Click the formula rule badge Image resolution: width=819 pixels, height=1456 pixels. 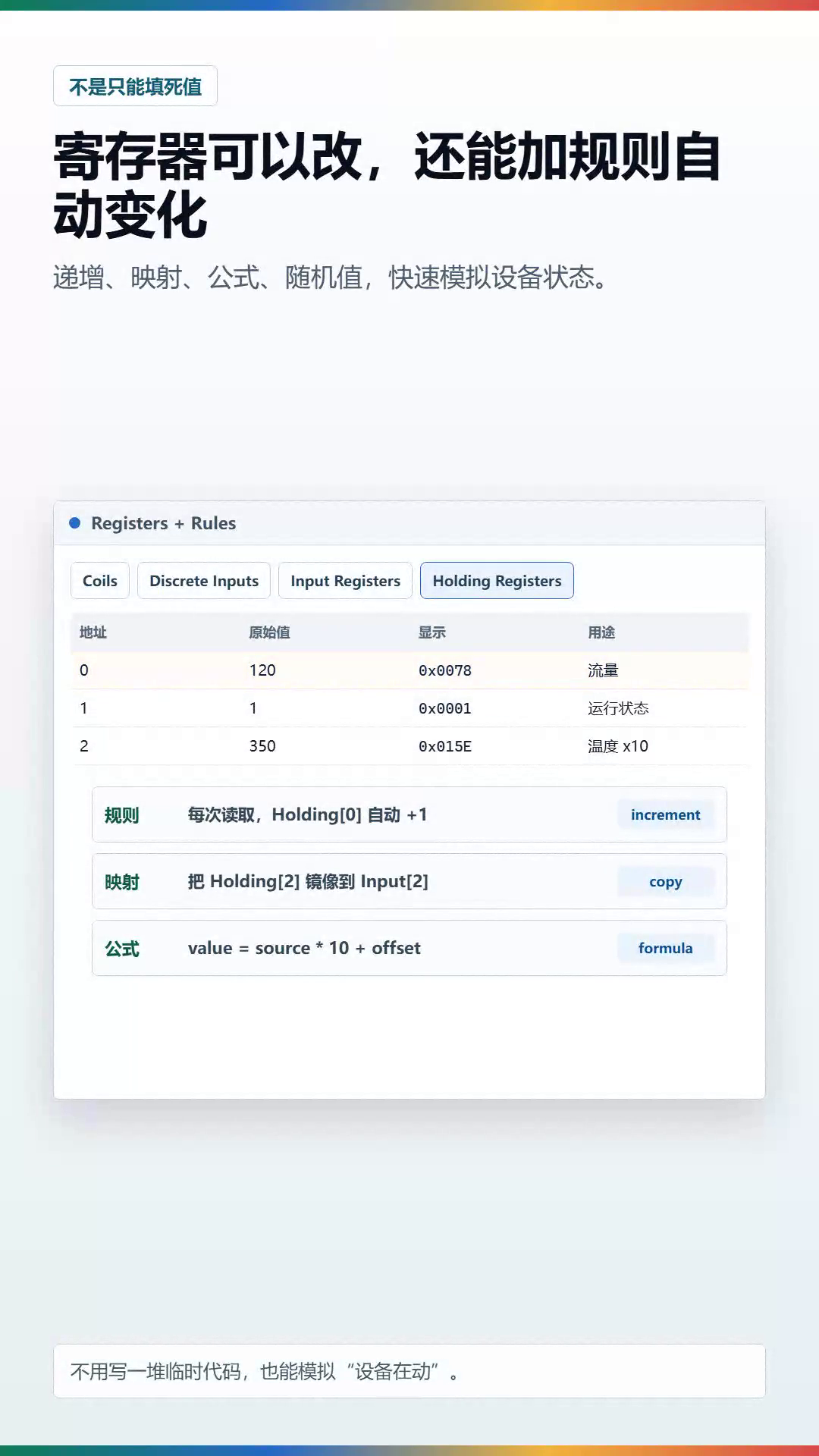click(x=666, y=948)
